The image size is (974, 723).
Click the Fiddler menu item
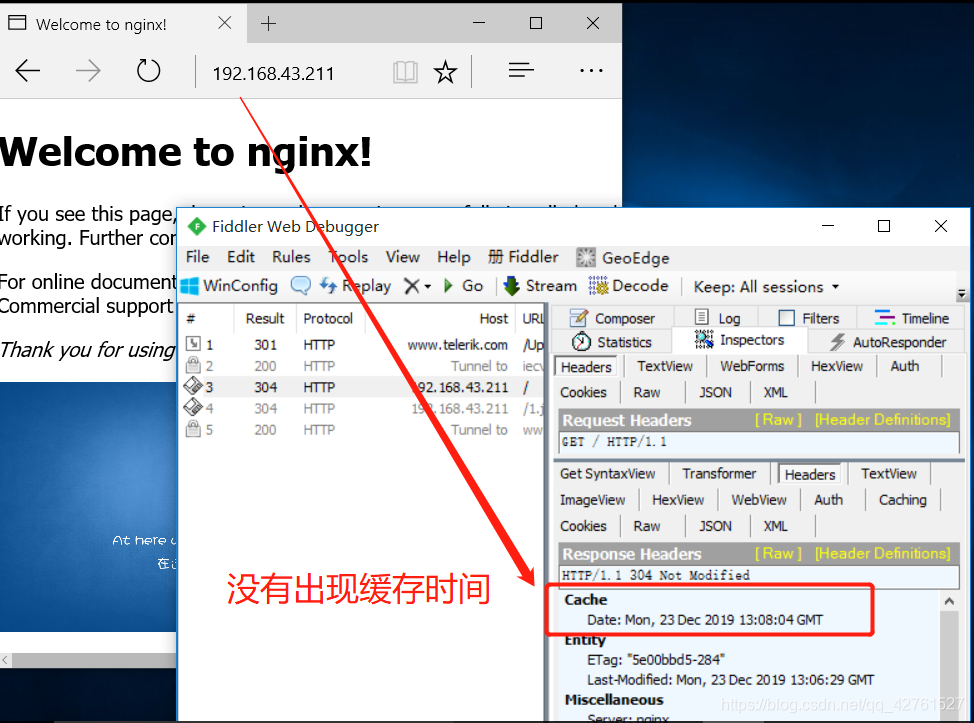(x=523, y=257)
